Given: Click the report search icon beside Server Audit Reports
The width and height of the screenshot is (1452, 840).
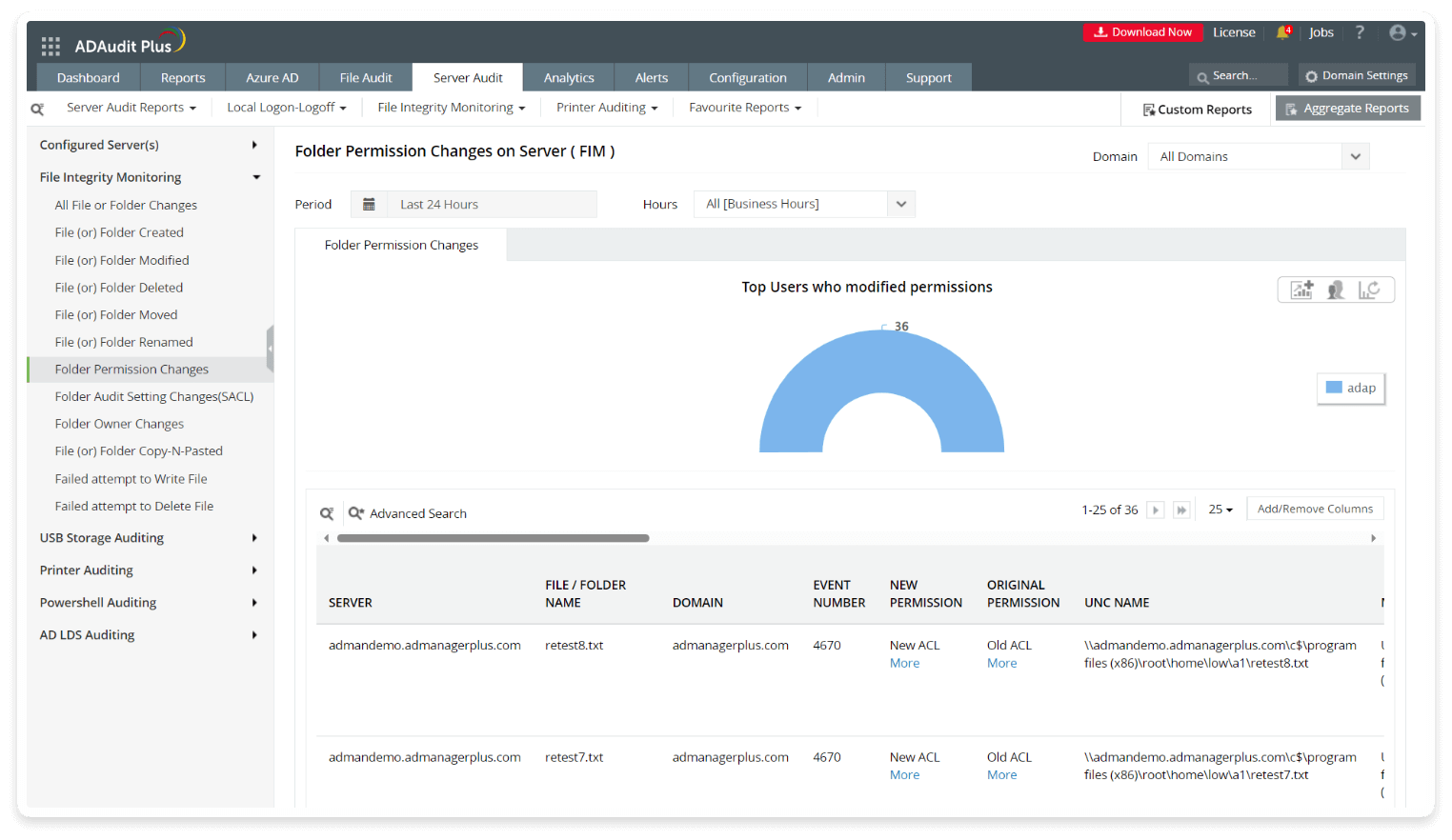Looking at the screenshot, I should point(38,110).
